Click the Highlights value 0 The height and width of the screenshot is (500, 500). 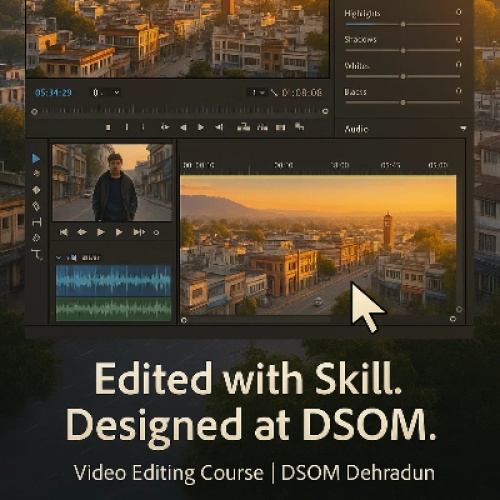459,12
